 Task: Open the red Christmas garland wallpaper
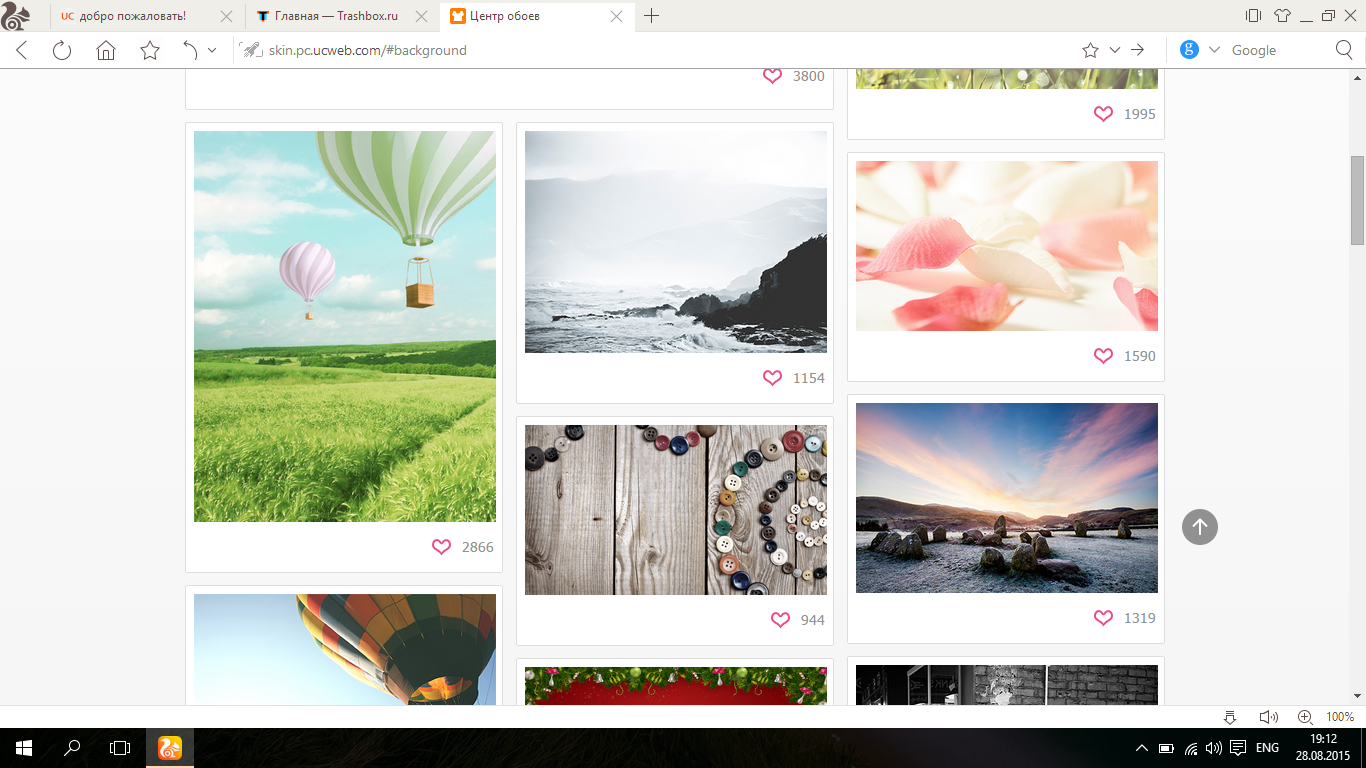tap(676, 686)
